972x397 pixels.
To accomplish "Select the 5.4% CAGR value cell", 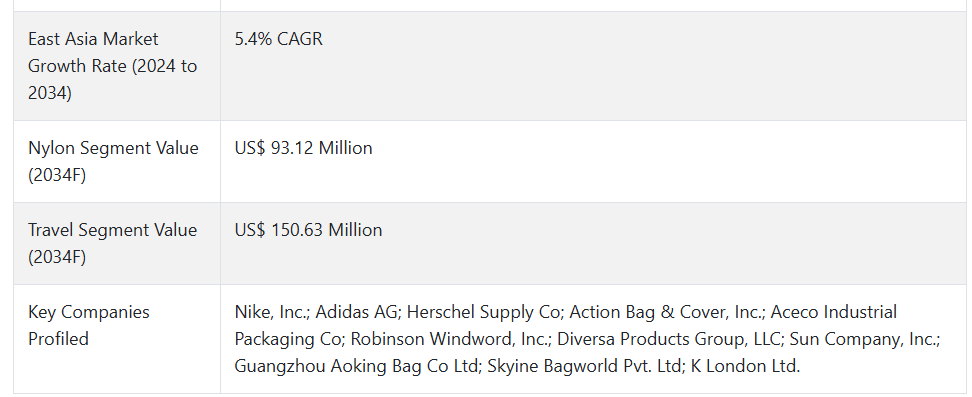I will pos(278,38).
